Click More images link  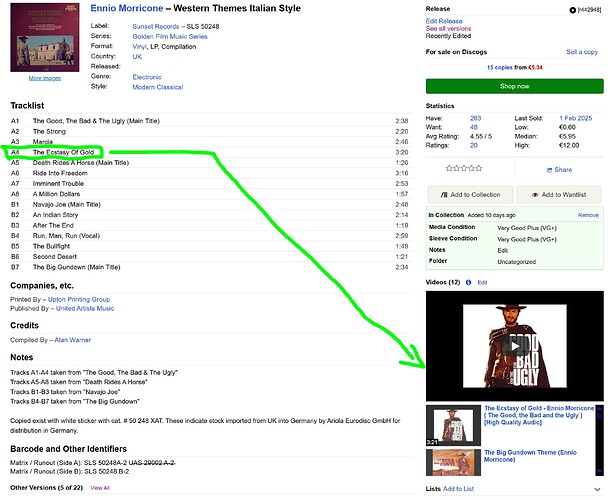(45, 78)
